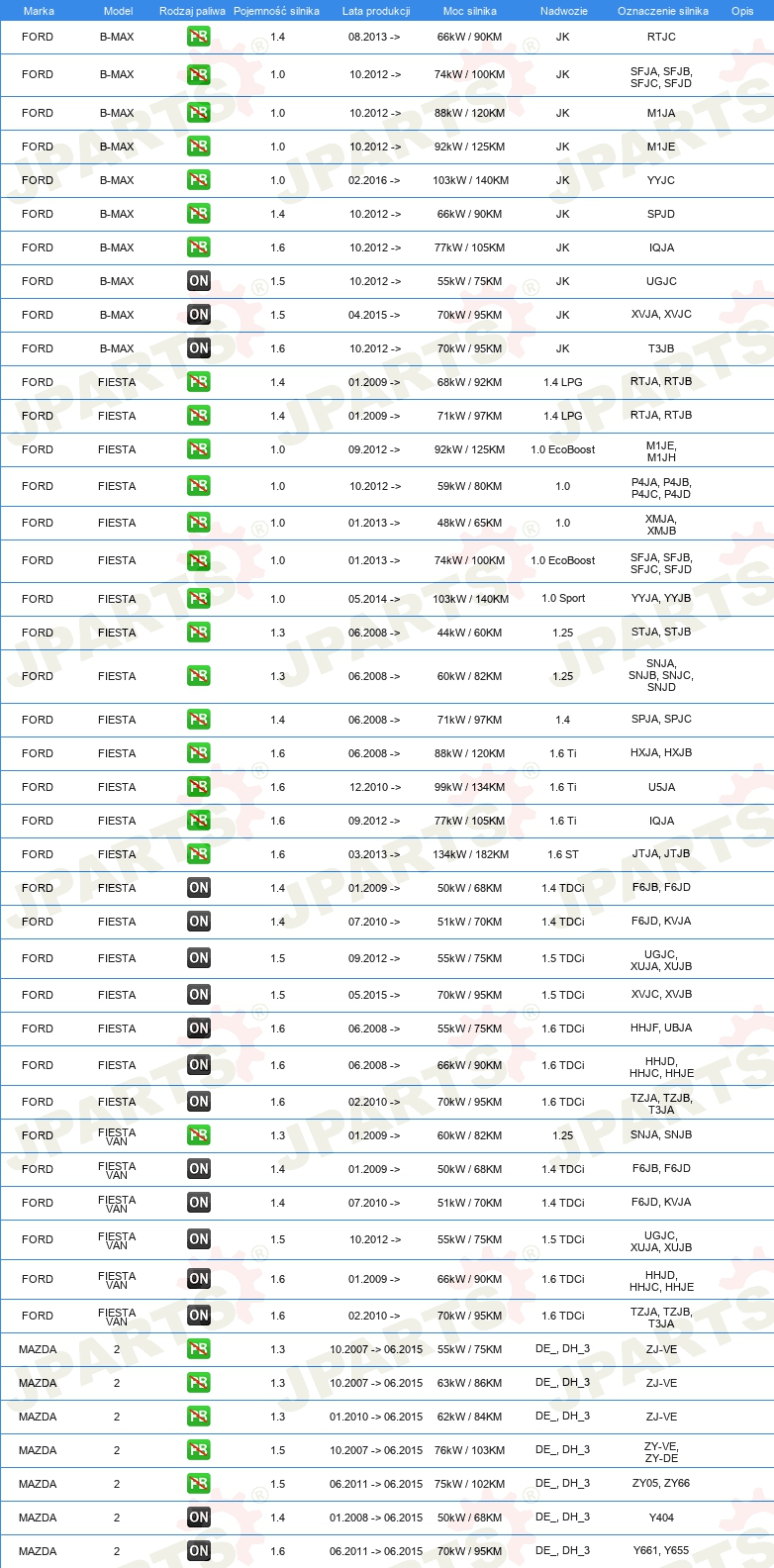Select the Oznaczenie silnika column header
774x1568 pixels.
coord(662,11)
